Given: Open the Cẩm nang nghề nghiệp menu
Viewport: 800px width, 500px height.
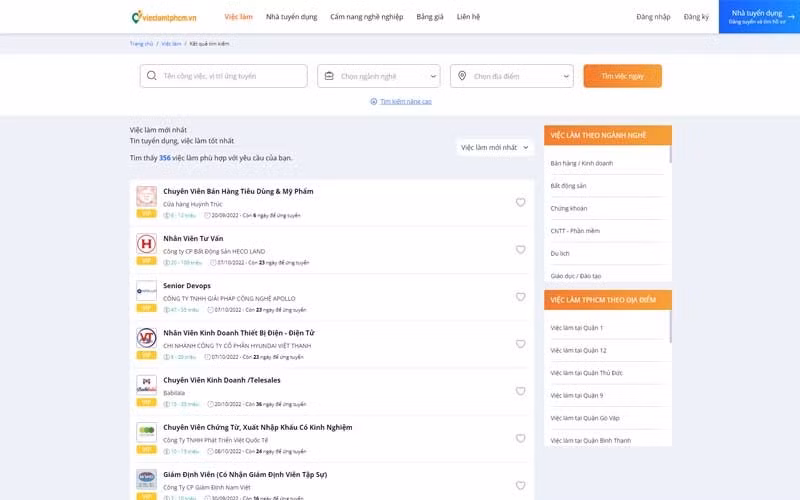Looking at the screenshot, I should pos(366,17).
